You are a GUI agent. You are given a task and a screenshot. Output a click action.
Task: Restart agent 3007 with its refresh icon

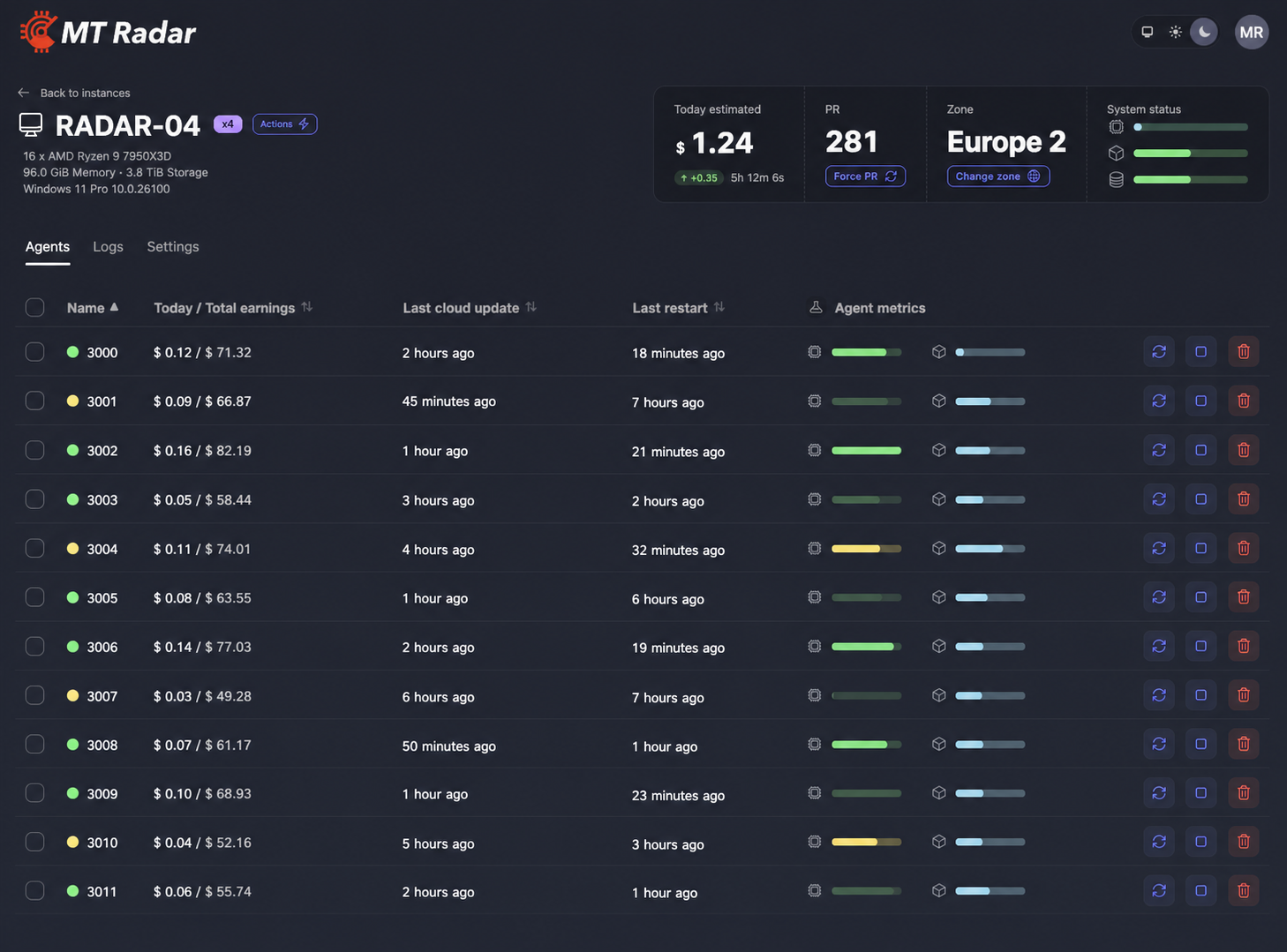[x=1159, y=695]
